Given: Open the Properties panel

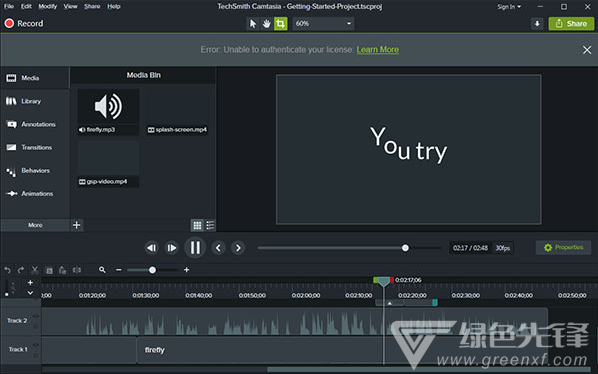Looking at the screenshot, I should pos(564,247).
